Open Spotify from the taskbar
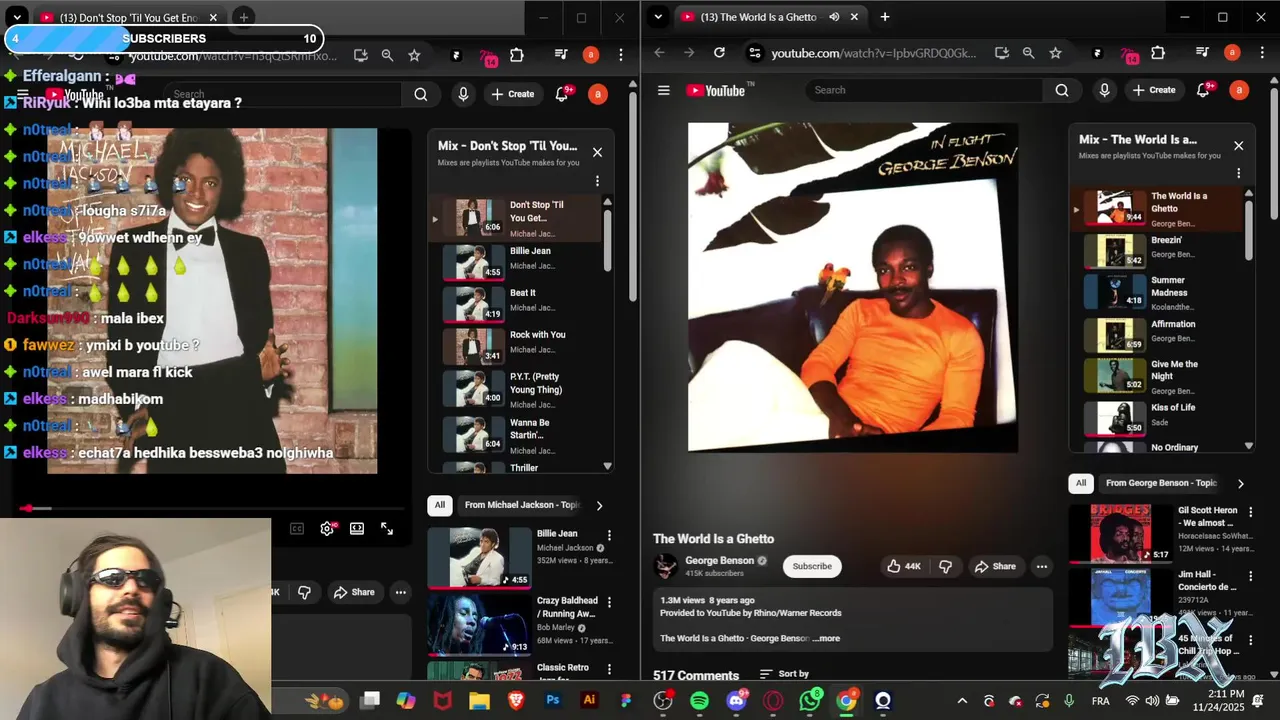This screenshot has width=1280, height=720. [700, 701]
